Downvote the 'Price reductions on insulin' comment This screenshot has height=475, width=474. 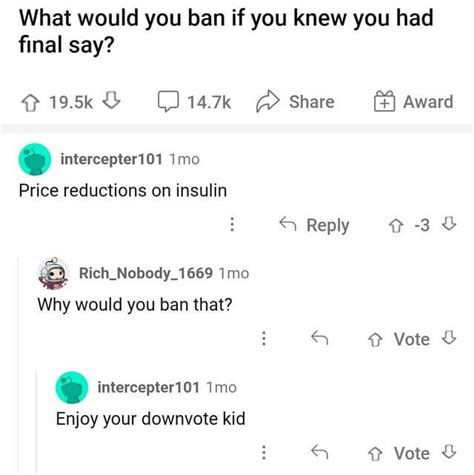[x=449, y=224]
